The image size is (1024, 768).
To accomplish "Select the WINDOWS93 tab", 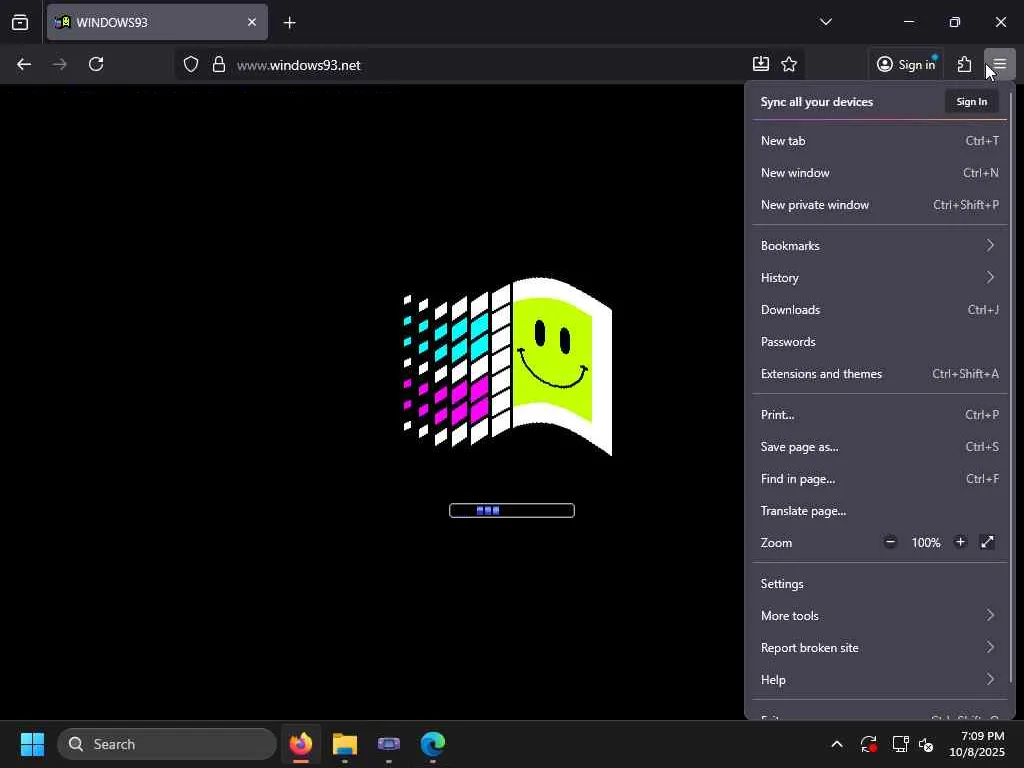I will [157, 22].
